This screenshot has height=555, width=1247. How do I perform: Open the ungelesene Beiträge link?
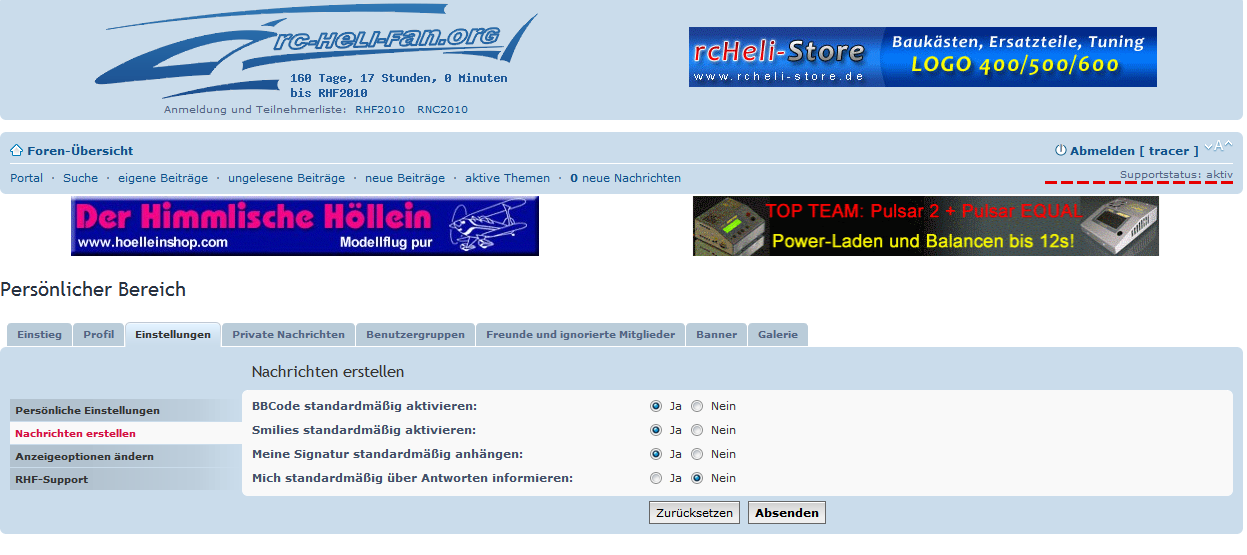pos(286,178)
